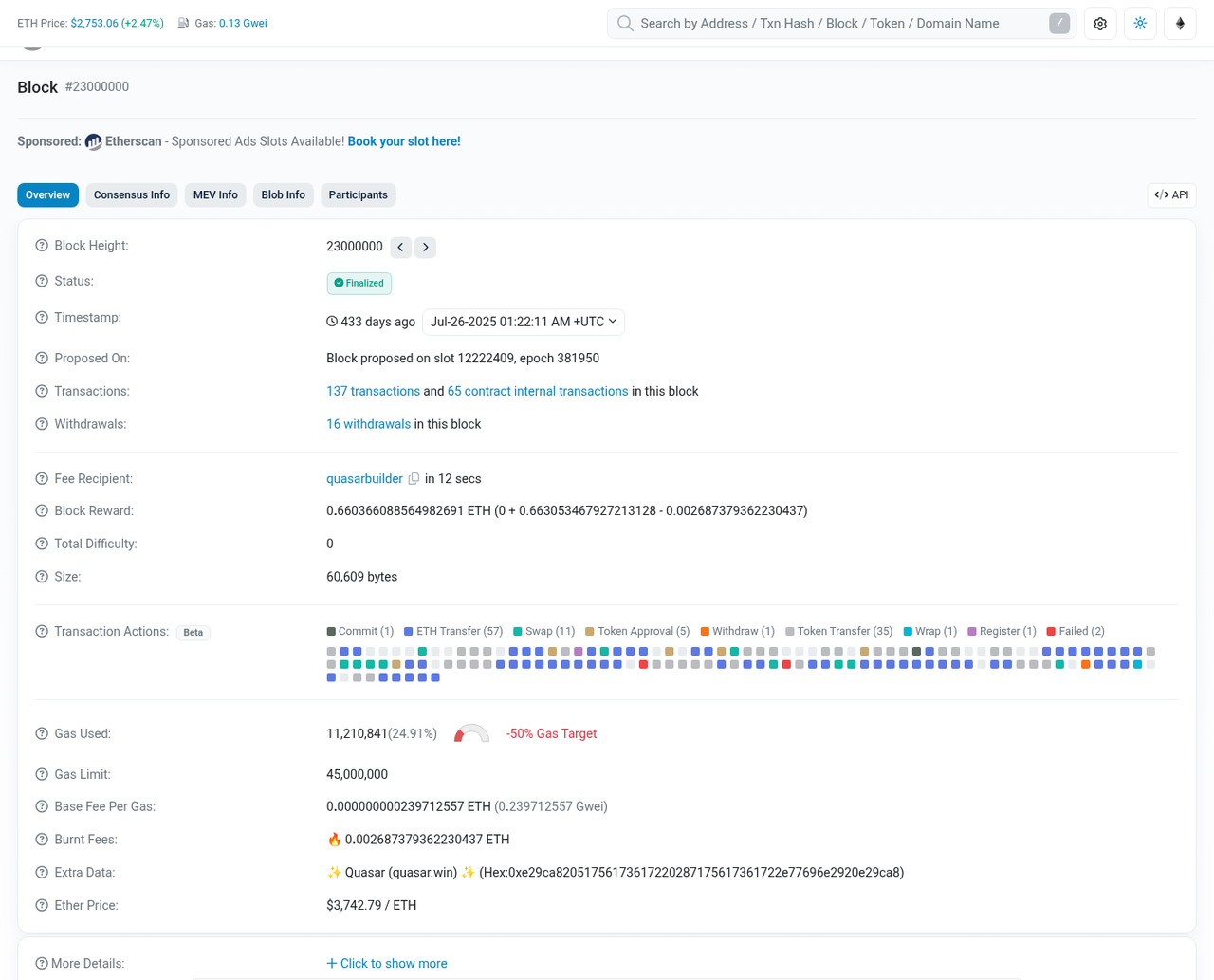Click the Gas price 0.13 Gwei link
The height and width of the screenshot is (980, 1214).
pos(243,23)
